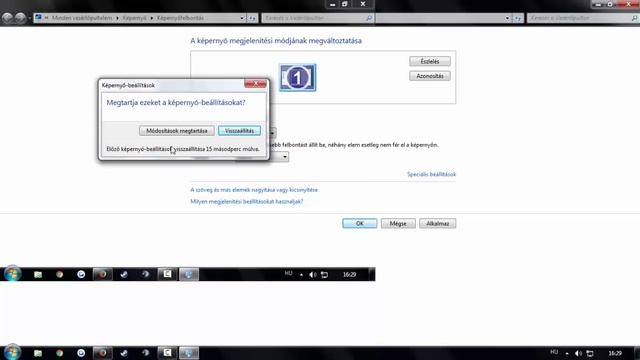Open the Speciális beállítások link
Screen dimensions: 640x360
[x=431, y=174]
